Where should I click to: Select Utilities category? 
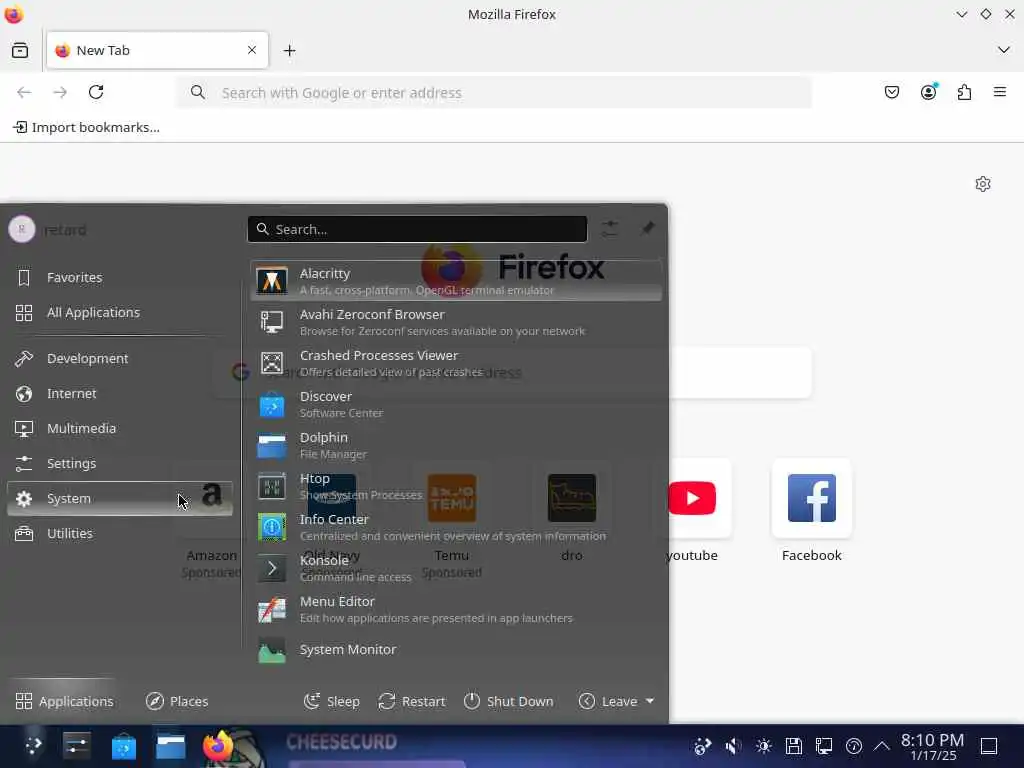[120, 534]
